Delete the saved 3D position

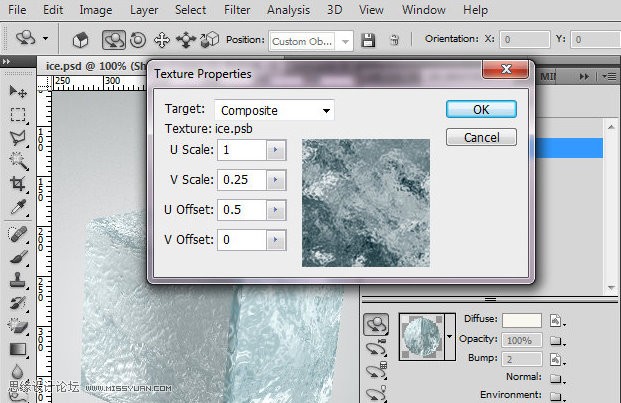pos(394,40)
